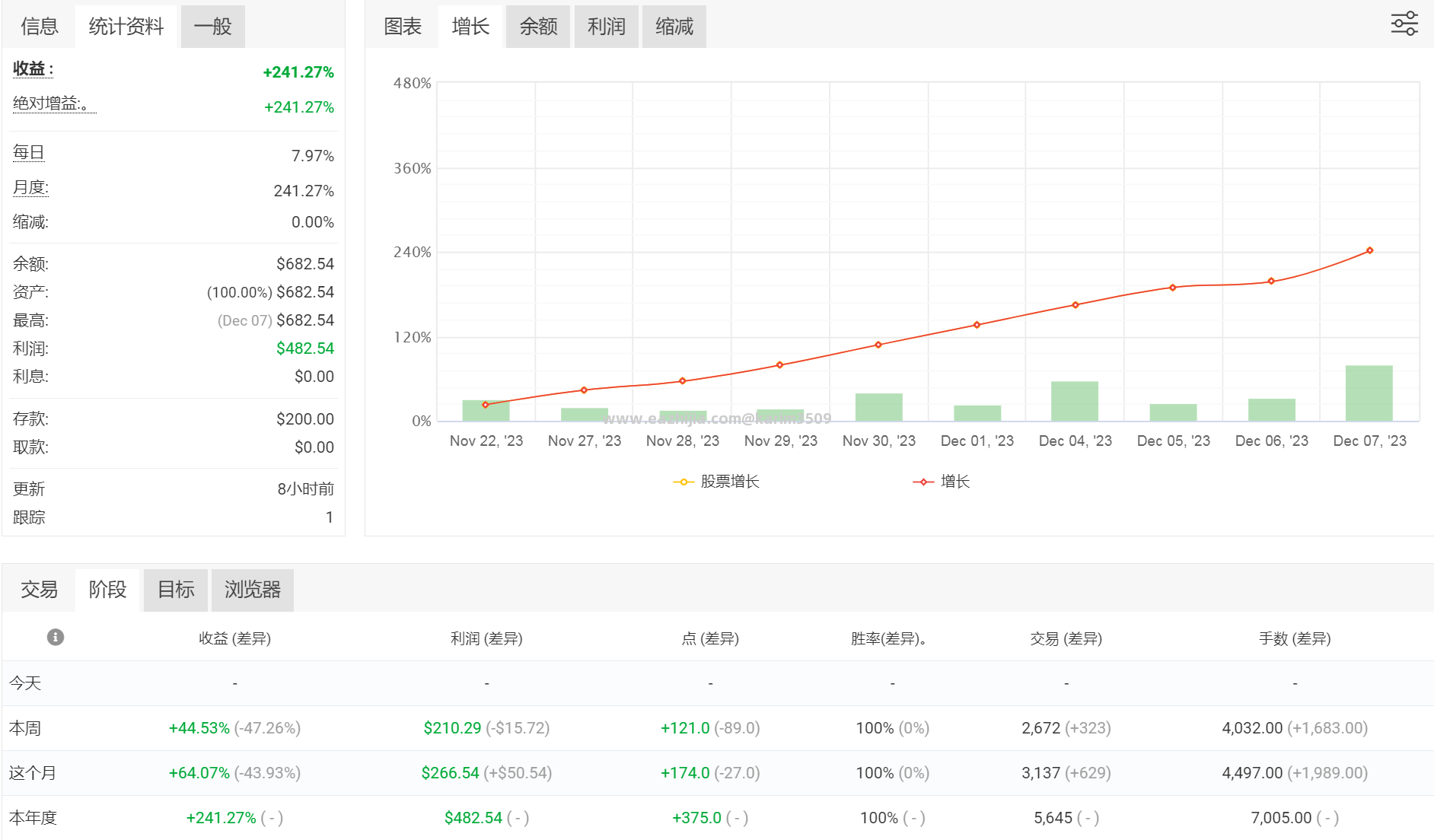The height and width of the screenshot is (840, 1434).
Task: Click the Dec 04 green profit bar
Action: point(1074,401)
